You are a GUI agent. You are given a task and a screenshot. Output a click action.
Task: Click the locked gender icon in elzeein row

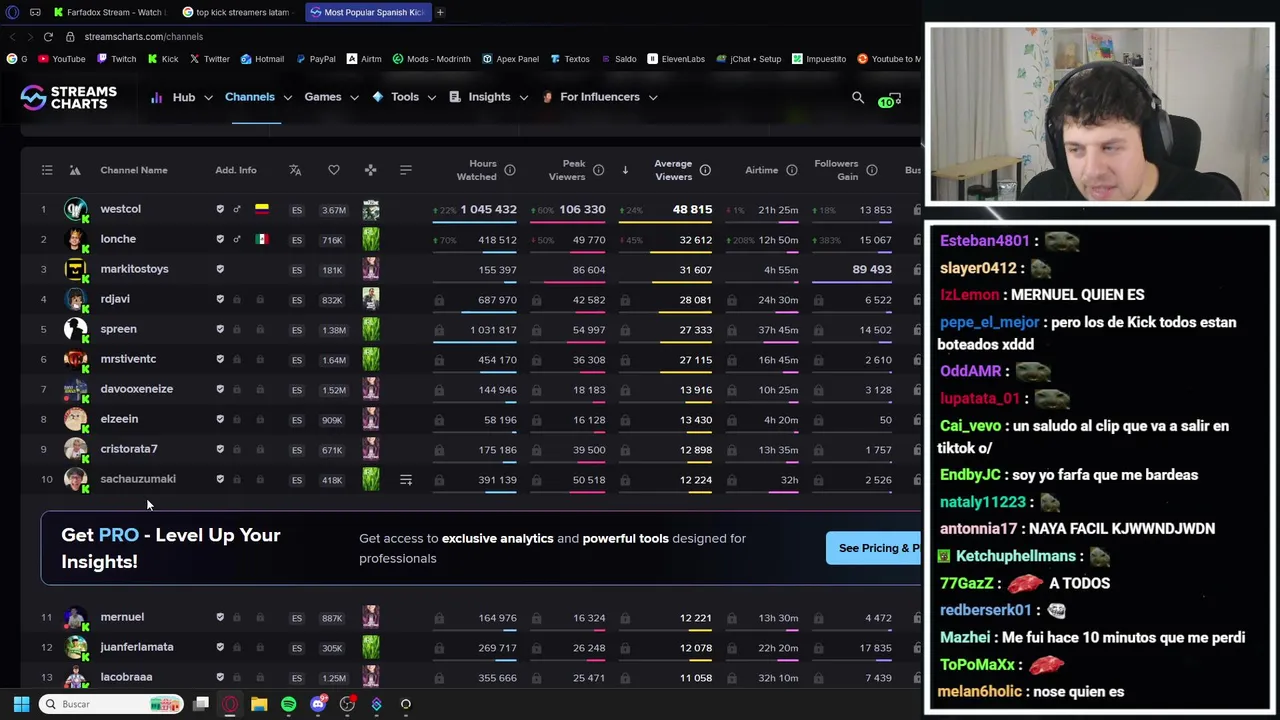coord(237,419)
